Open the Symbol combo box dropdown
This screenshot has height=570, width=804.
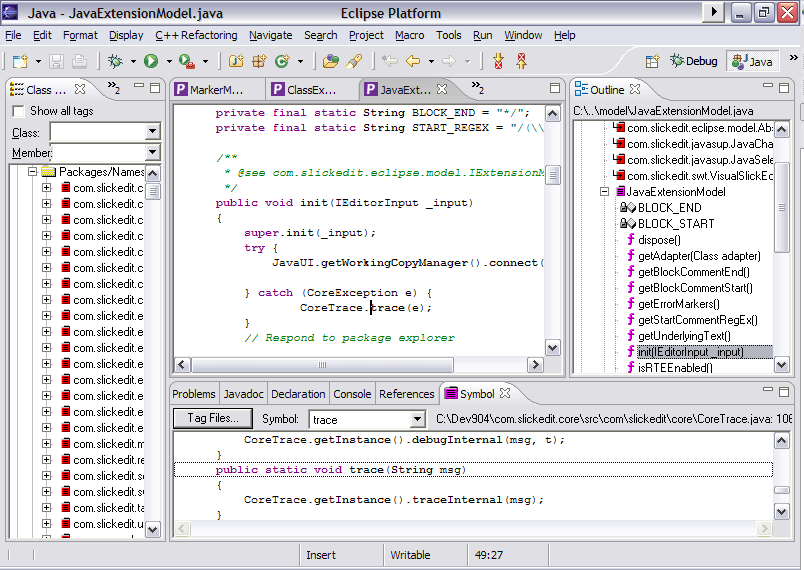[418, 420]
